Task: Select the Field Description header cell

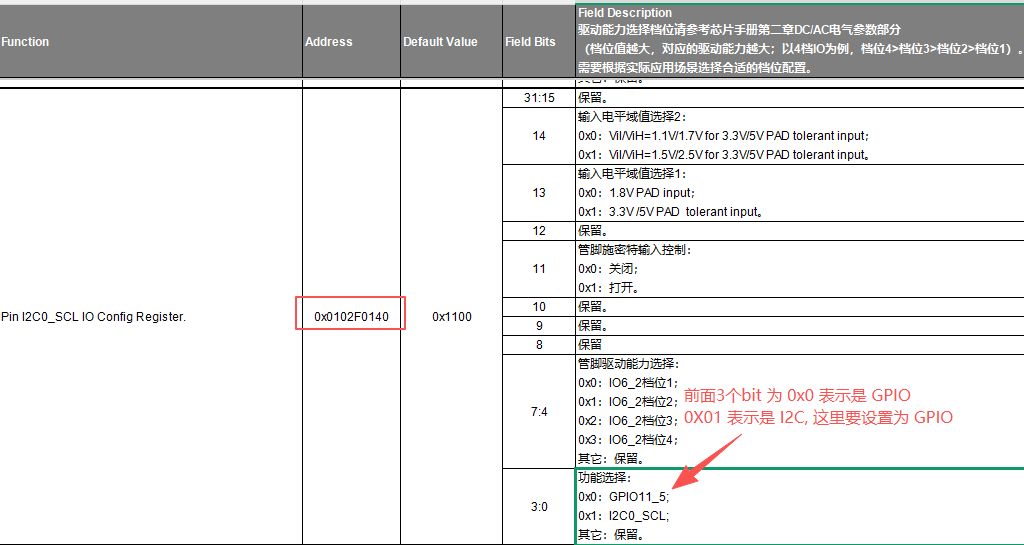Action: pos(800,40)
